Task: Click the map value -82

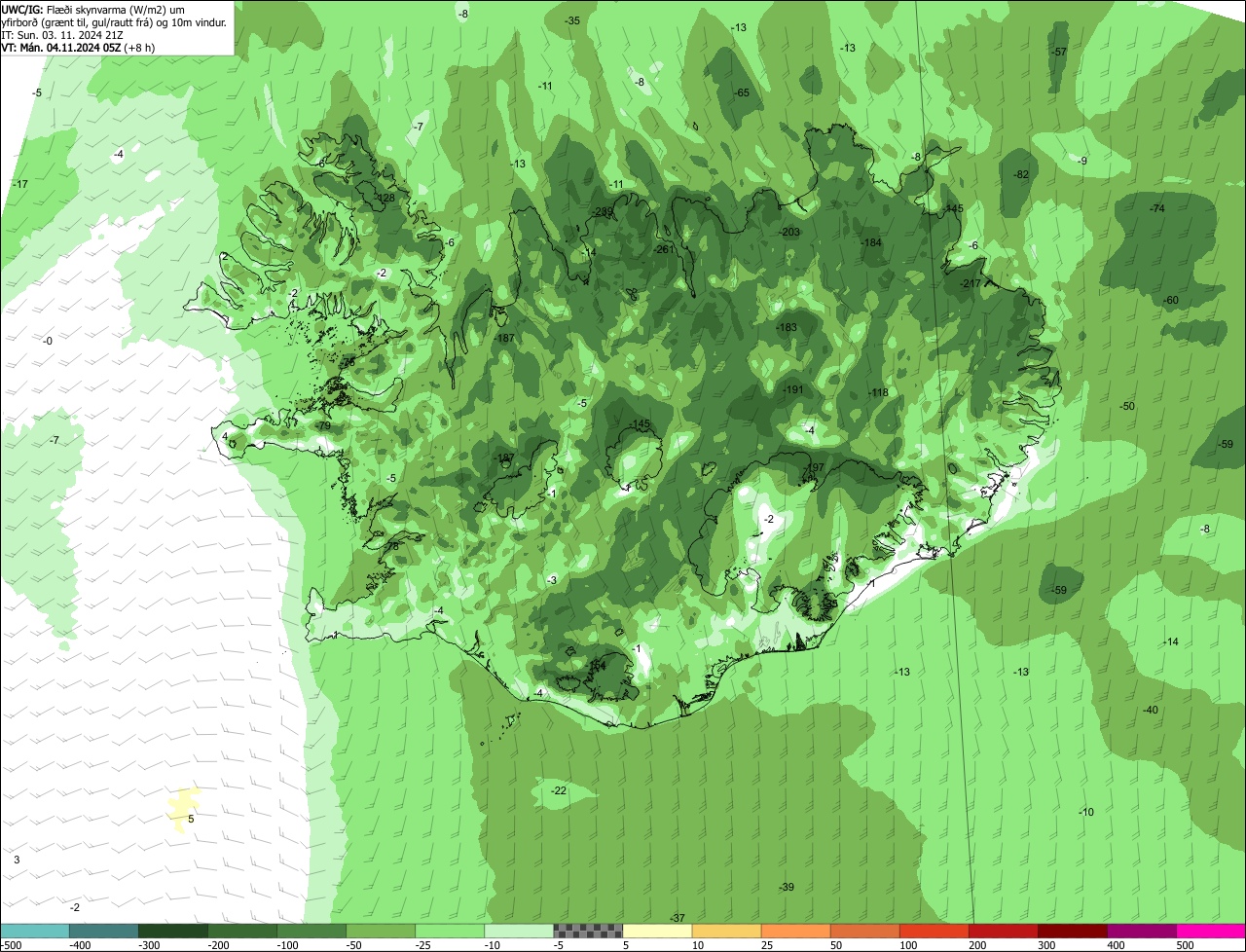Action: 1021,174
